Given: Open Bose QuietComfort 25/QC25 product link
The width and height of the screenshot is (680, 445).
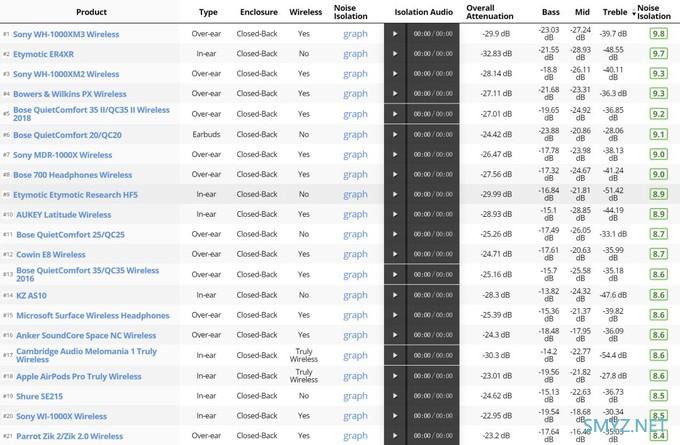Looking at the screenshot, I should [x=70, y=235].
